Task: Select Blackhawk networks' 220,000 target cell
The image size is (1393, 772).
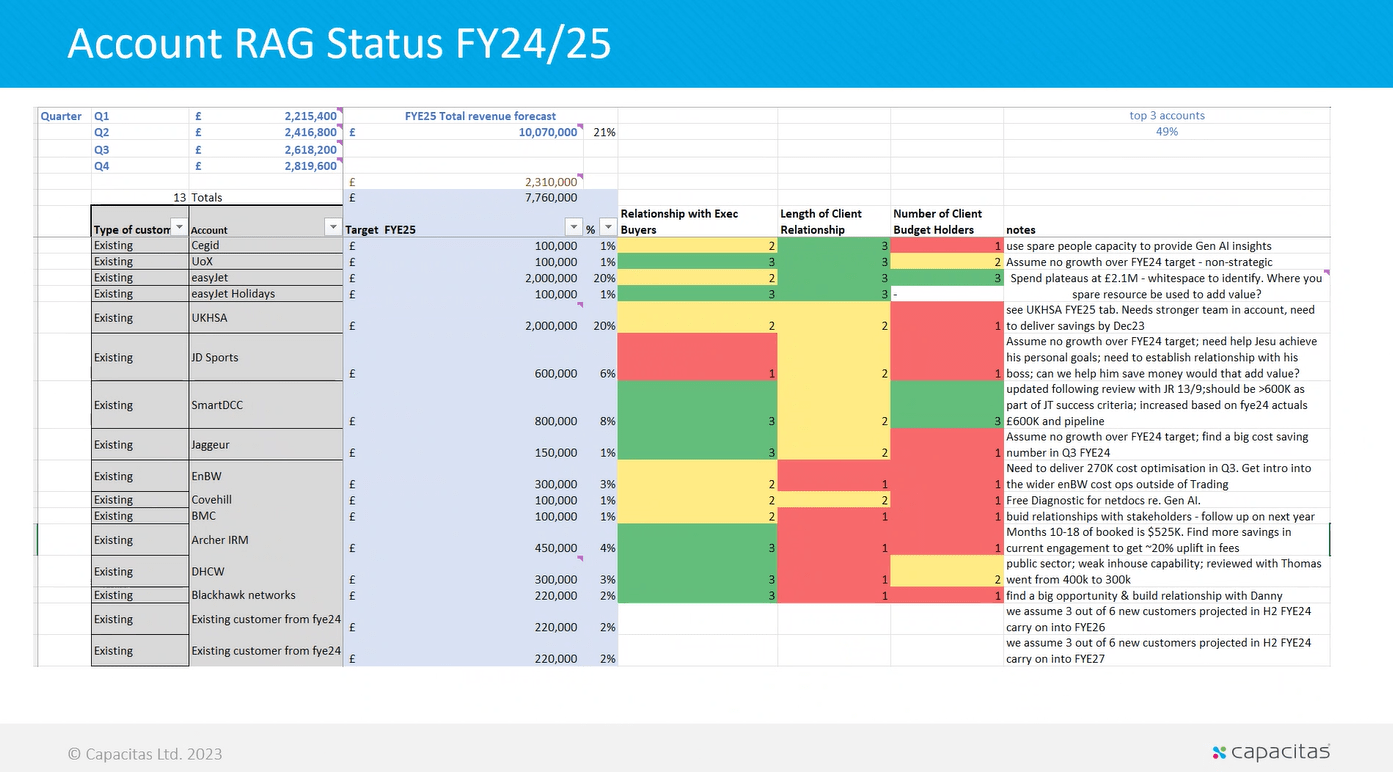Action: [464, 595]
